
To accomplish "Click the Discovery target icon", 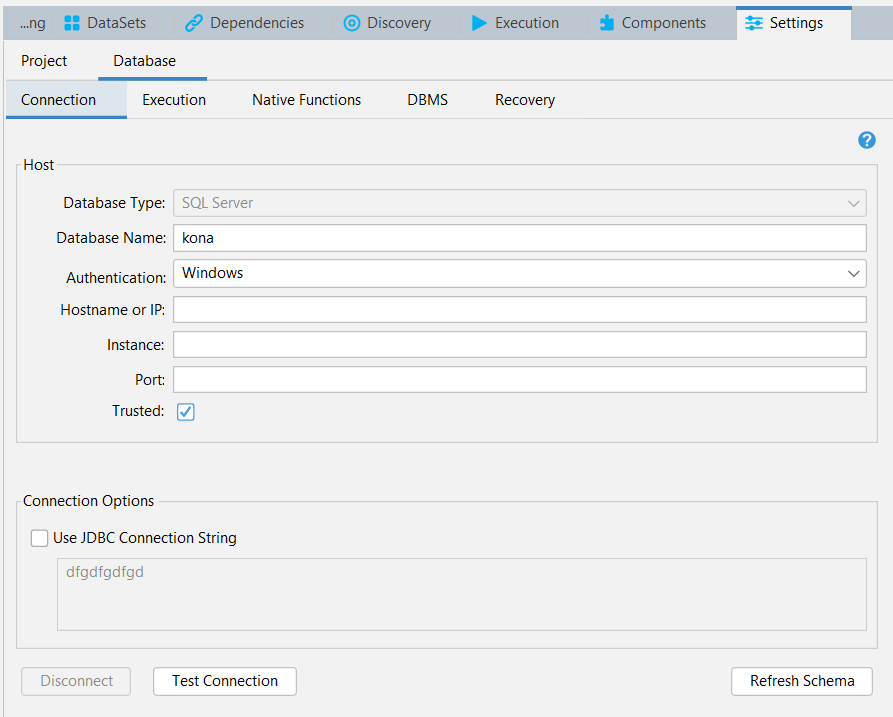I will [352, 23].
